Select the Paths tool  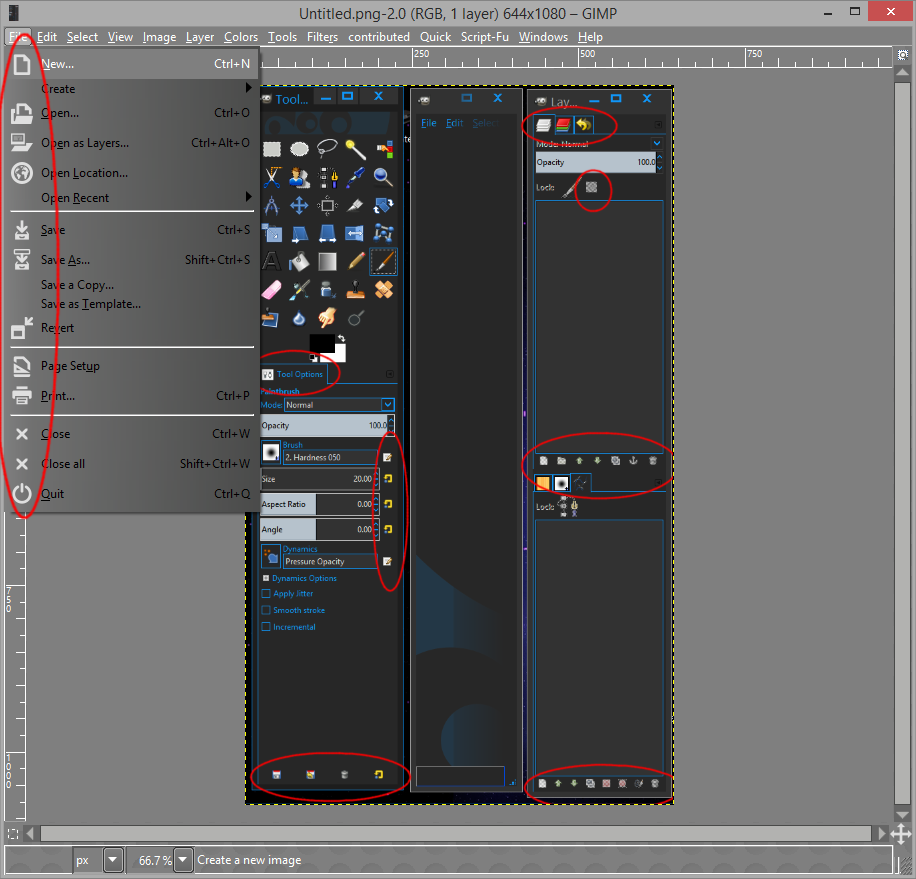pyautogui.click(x=327, y=178)
